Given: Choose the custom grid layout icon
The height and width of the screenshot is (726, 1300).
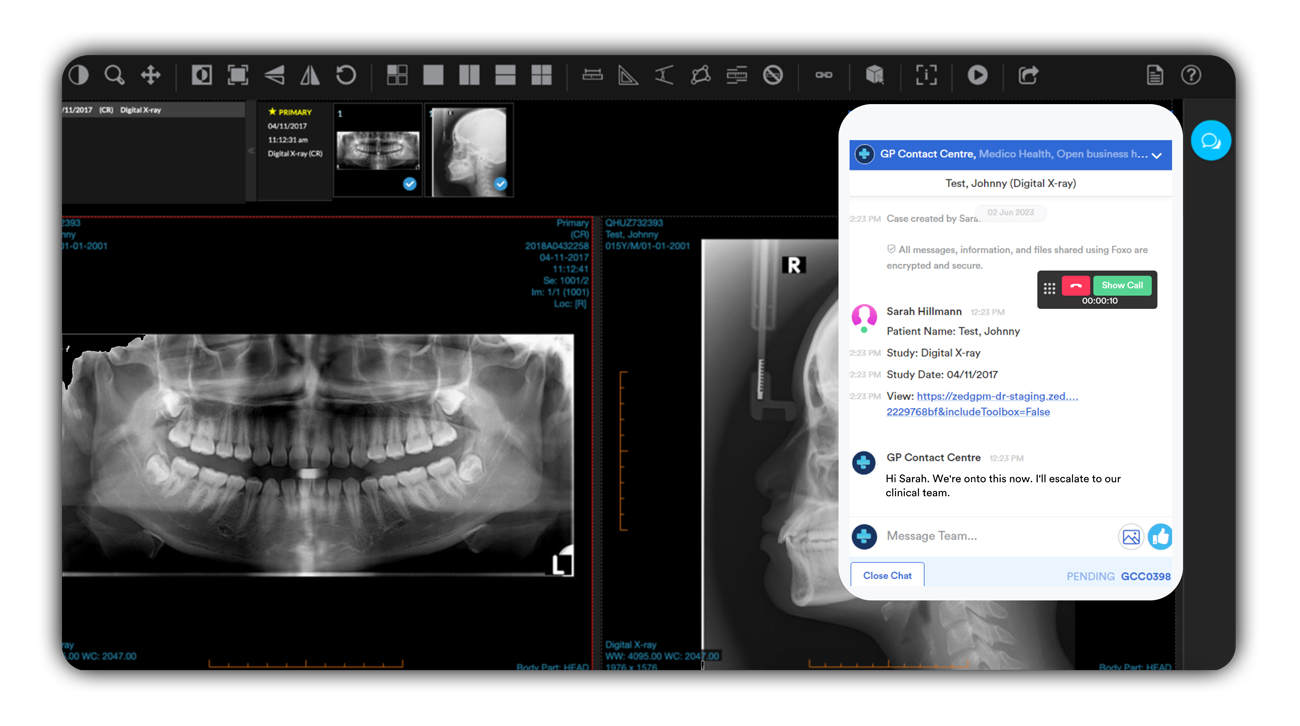Looking at the screenshot, I should (397, 75).
